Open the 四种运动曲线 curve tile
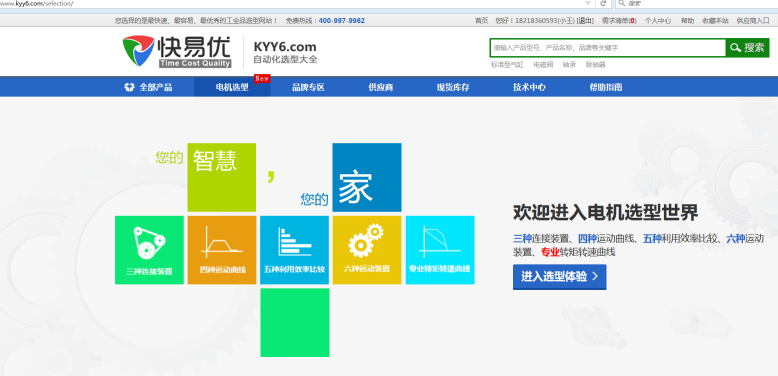 [222, 250]
